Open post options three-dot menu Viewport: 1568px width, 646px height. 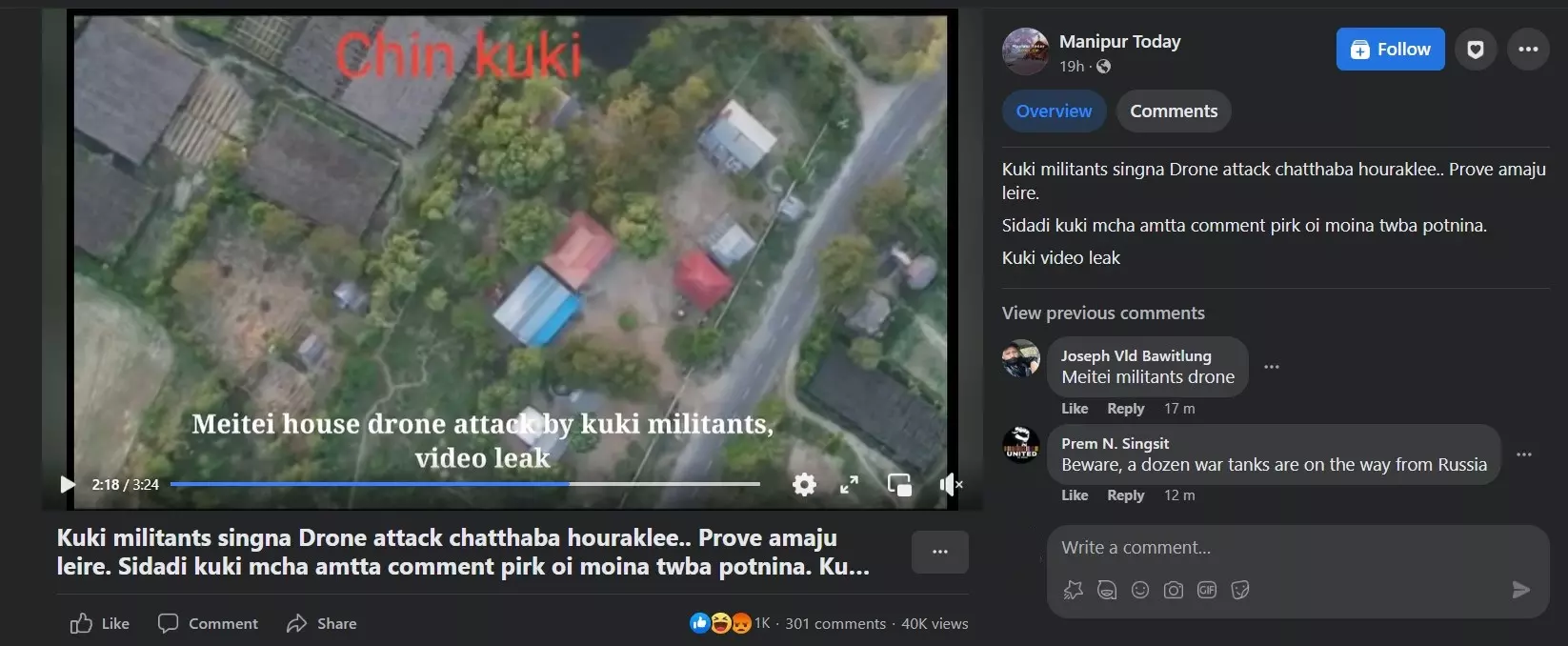coord(1528,50)
